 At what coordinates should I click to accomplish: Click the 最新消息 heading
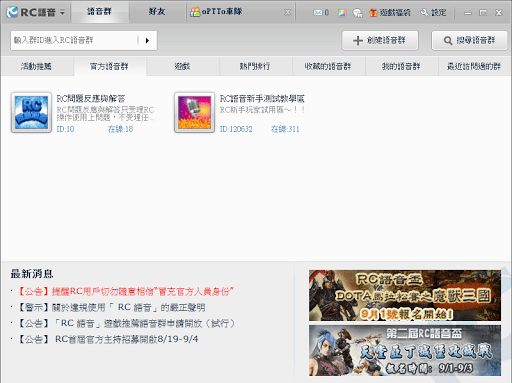[32, 274]
